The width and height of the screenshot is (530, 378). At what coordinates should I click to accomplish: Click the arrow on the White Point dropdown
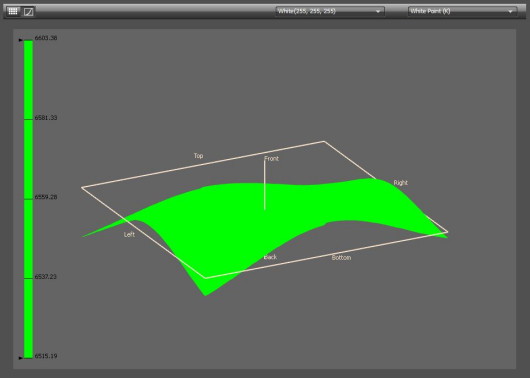510,12
